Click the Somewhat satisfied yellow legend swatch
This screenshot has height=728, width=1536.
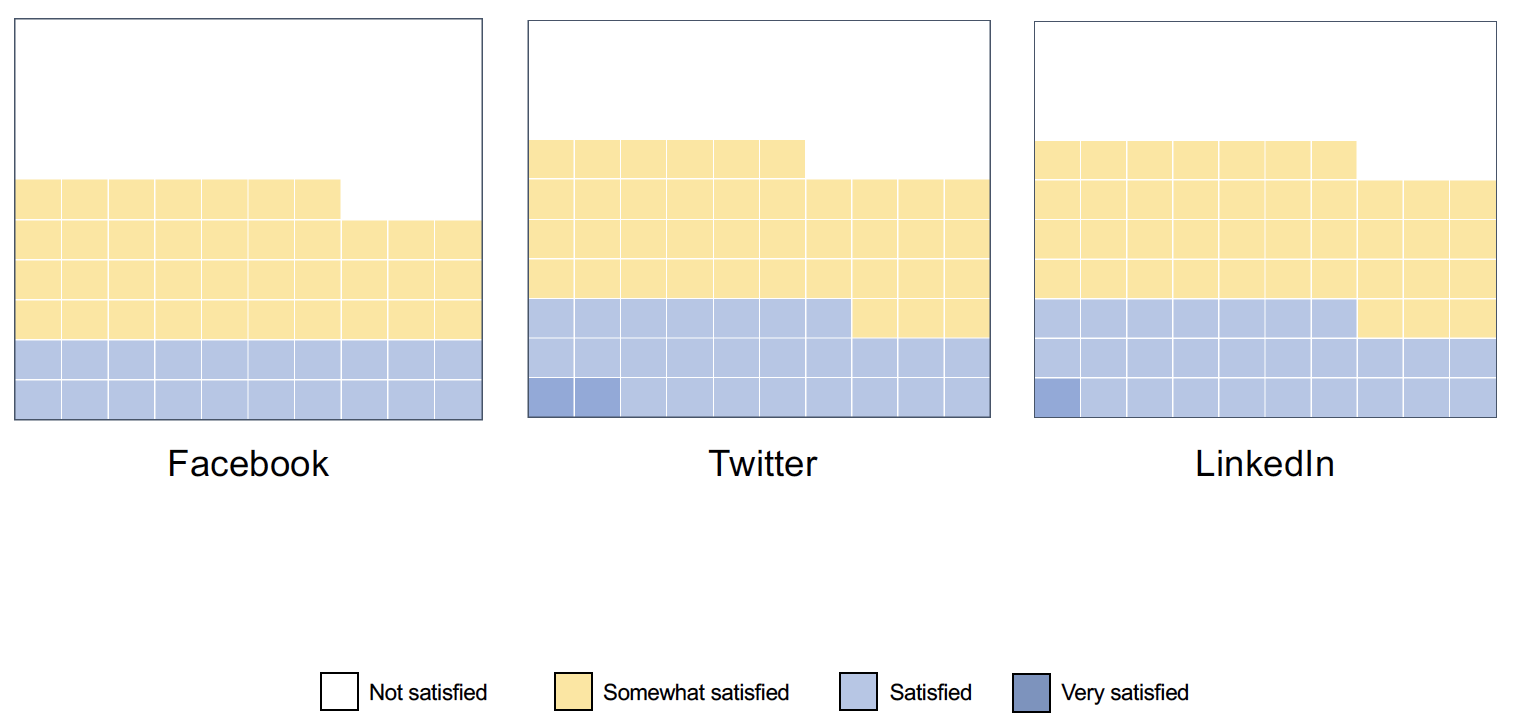coord(573,692)
